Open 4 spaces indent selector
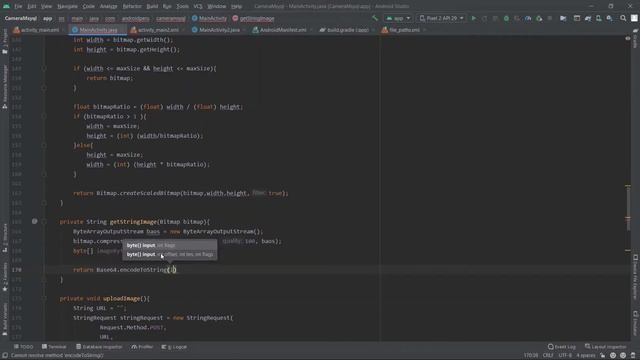 [586, 356]
